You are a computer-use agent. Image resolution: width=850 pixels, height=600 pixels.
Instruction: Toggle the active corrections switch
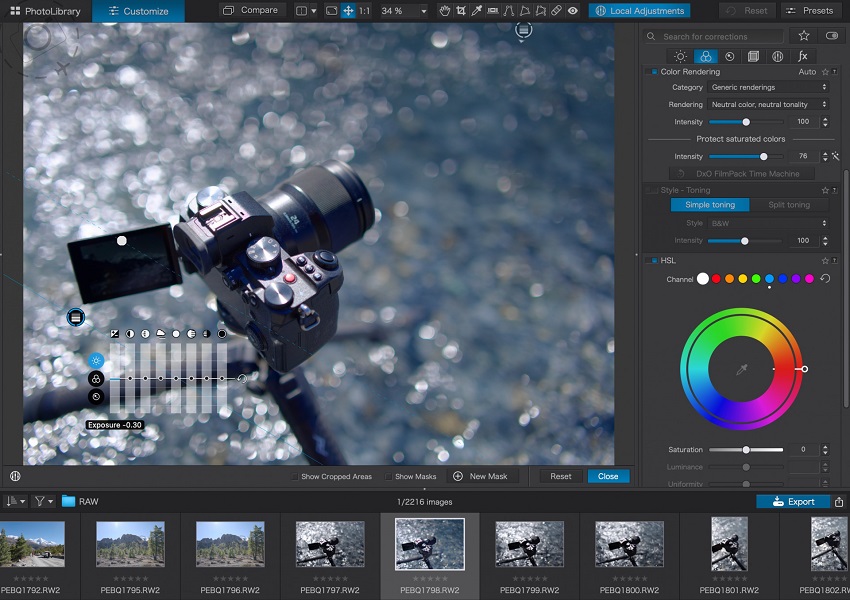[x=832, y=36]
